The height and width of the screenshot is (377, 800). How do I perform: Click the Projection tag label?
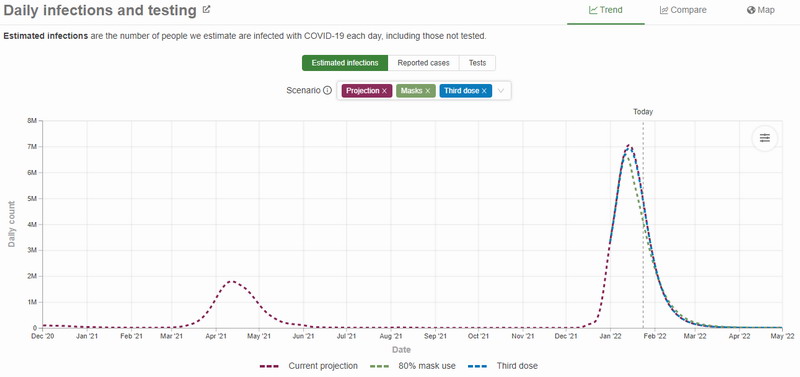click(x=363, y=91)
